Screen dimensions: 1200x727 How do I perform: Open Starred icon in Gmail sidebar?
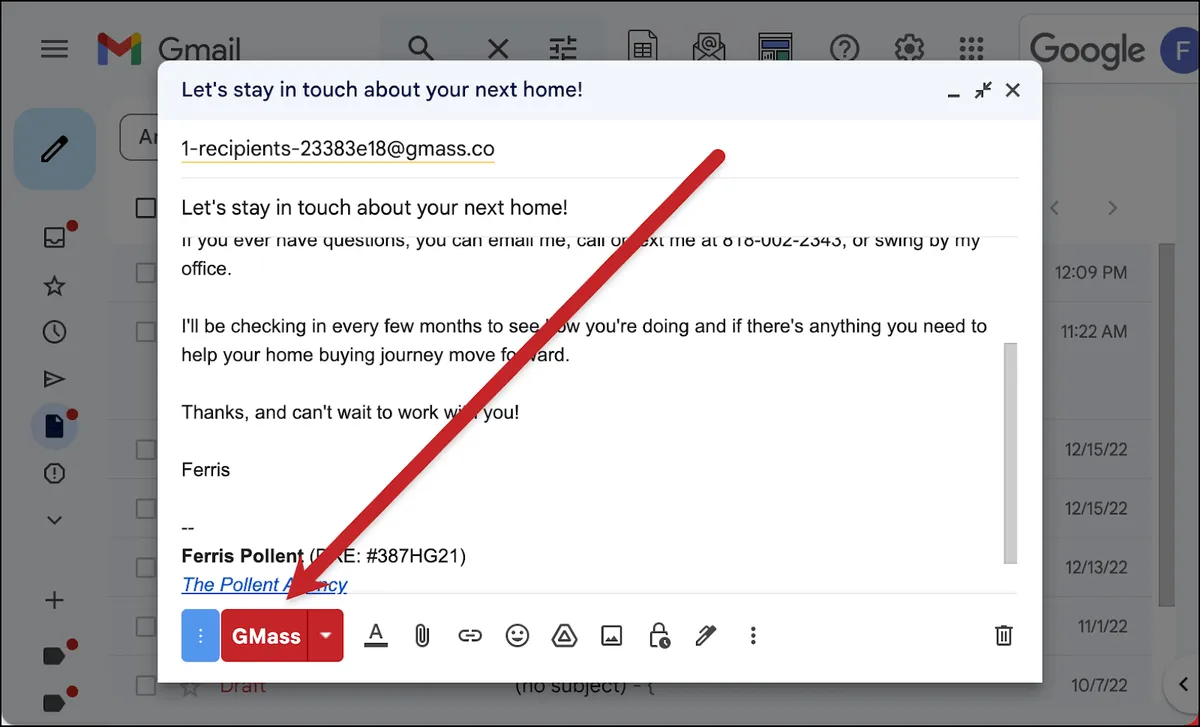point(55,287)
